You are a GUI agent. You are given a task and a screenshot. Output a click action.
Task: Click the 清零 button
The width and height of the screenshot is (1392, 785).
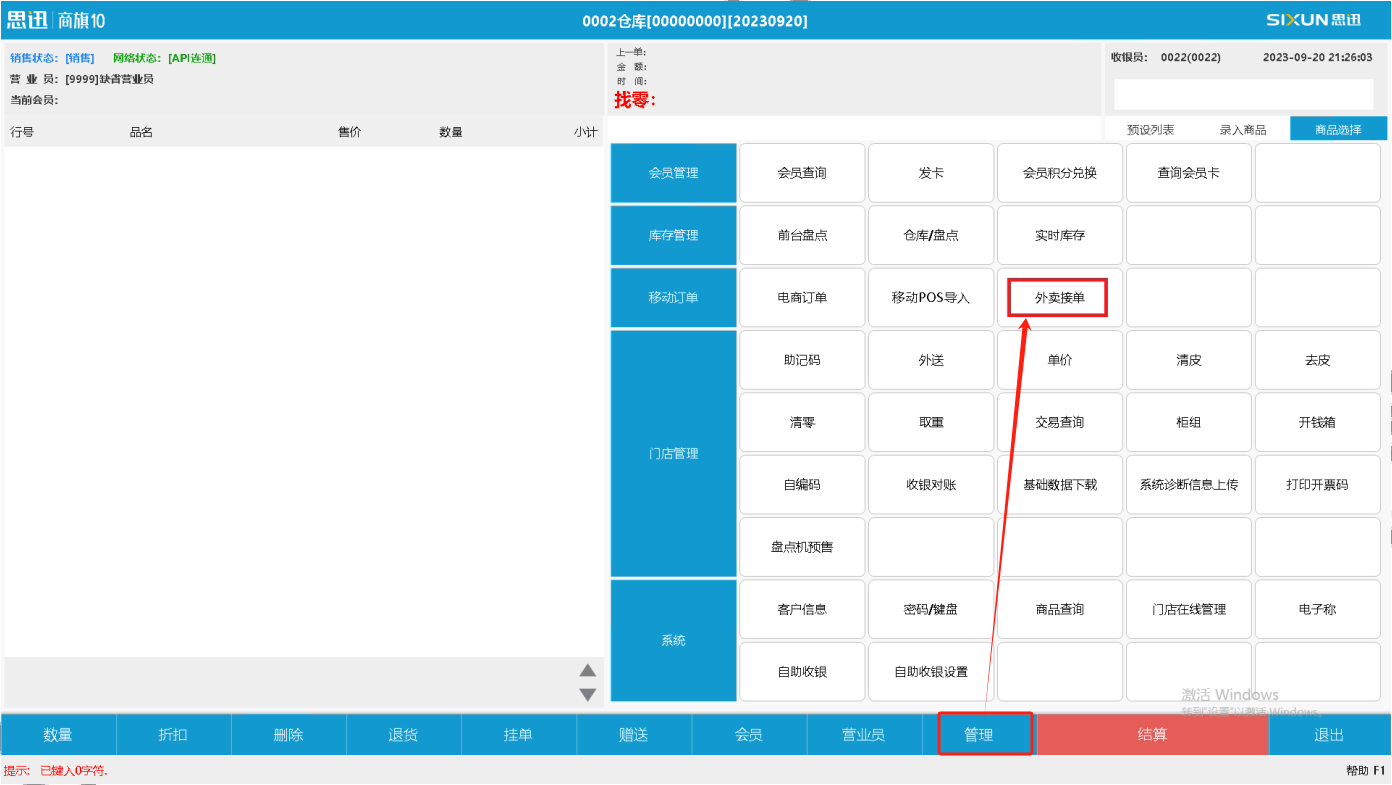(802, 422)
